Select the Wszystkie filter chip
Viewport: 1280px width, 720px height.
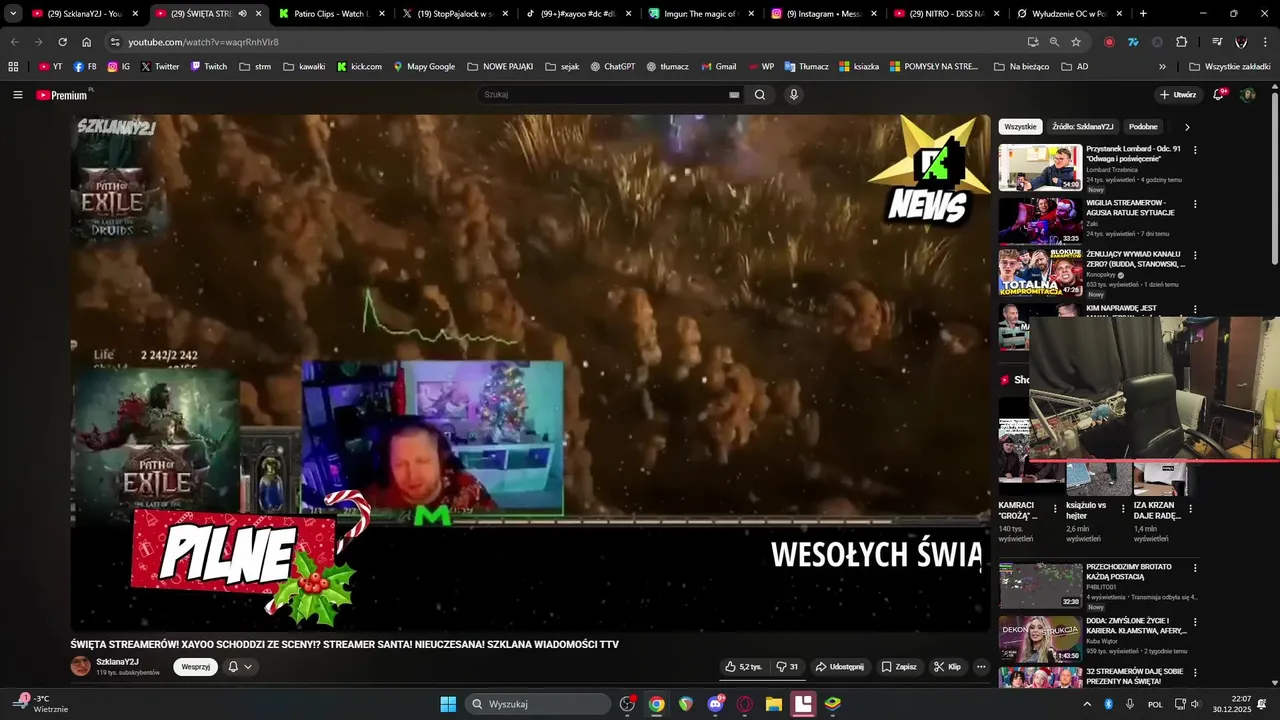pos(1020,127)
